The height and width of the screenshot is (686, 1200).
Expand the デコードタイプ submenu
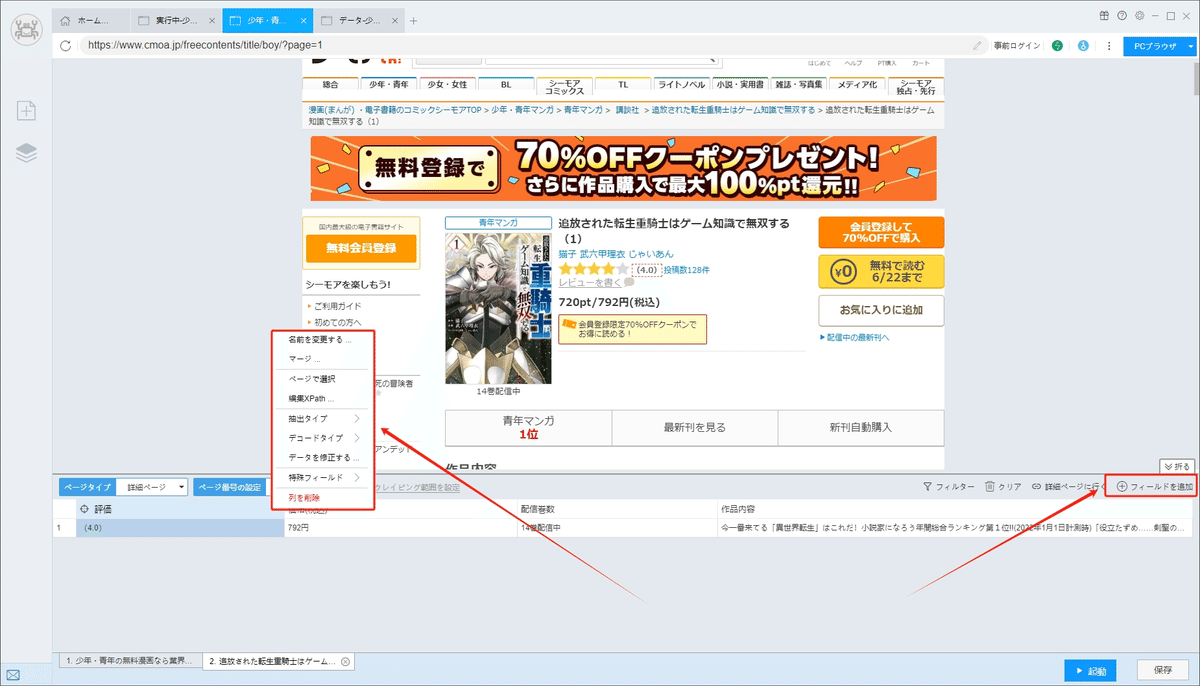323,438
